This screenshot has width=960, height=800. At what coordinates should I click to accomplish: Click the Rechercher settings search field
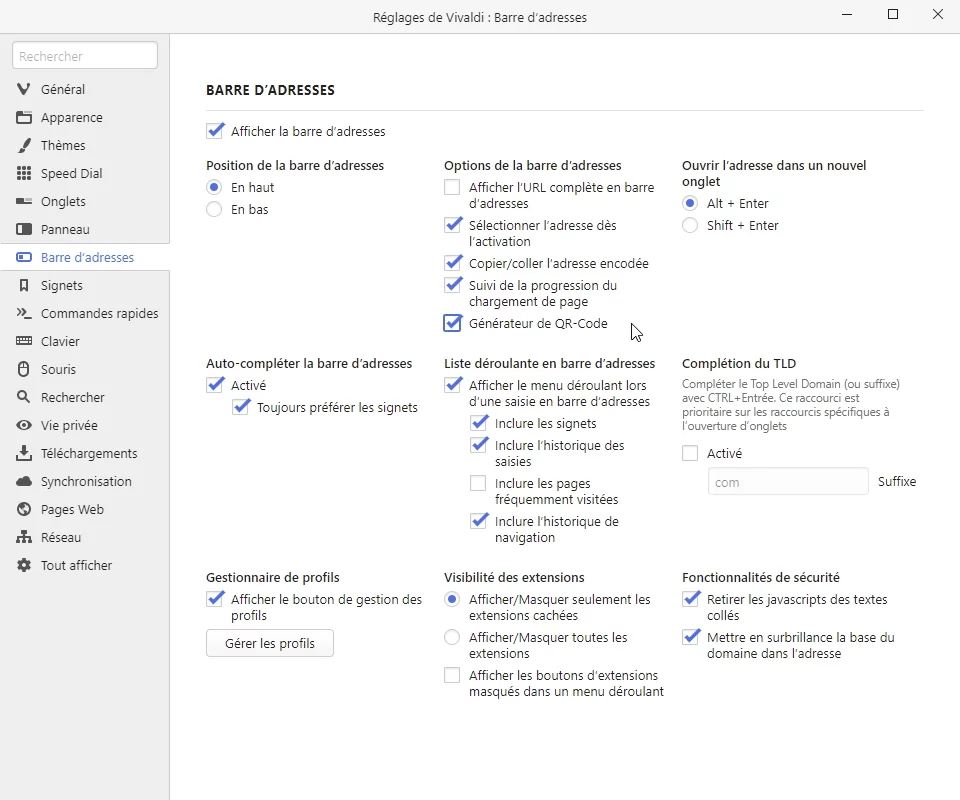[85, 56]
